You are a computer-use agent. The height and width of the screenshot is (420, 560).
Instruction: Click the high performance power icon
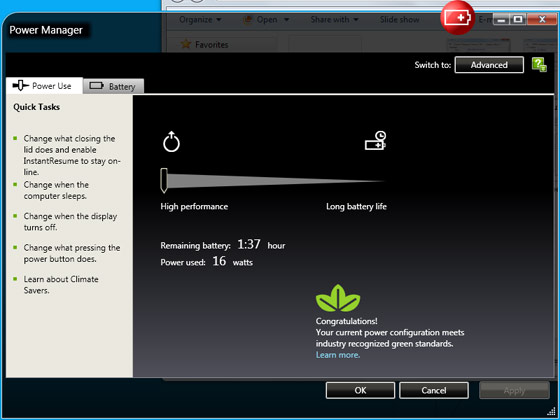point(171,142)
